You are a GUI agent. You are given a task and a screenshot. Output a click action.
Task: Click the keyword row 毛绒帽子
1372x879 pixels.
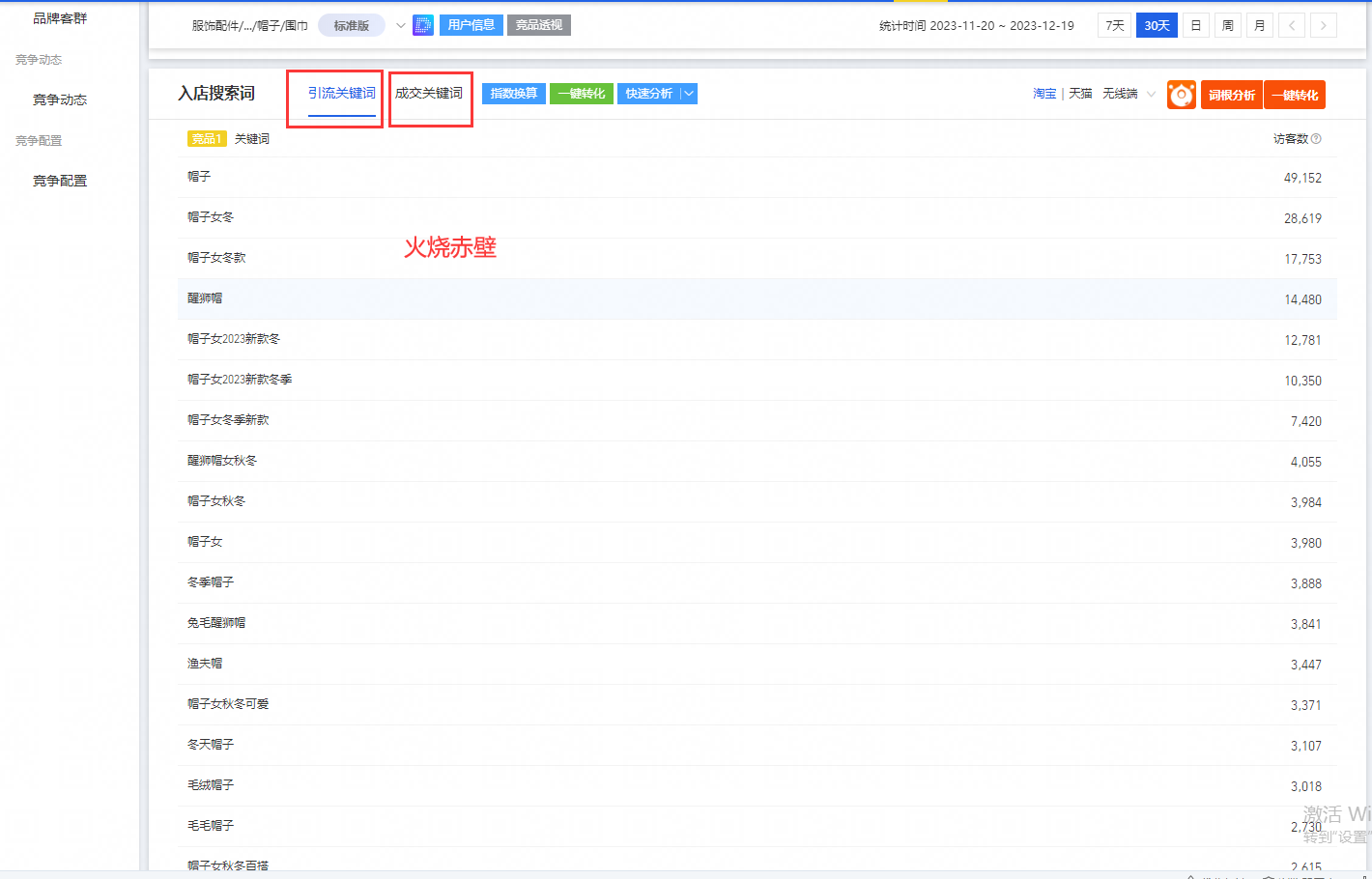pos(757,785)
